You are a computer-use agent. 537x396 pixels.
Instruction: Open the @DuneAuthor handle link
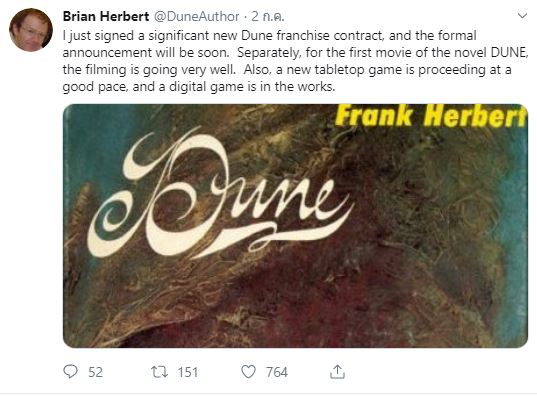tap(196, 16)
